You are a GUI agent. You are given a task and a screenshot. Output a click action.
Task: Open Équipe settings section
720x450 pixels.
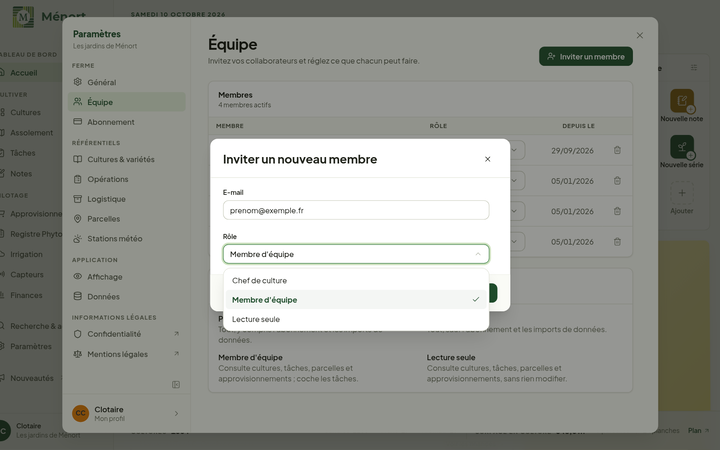point(127,102)
